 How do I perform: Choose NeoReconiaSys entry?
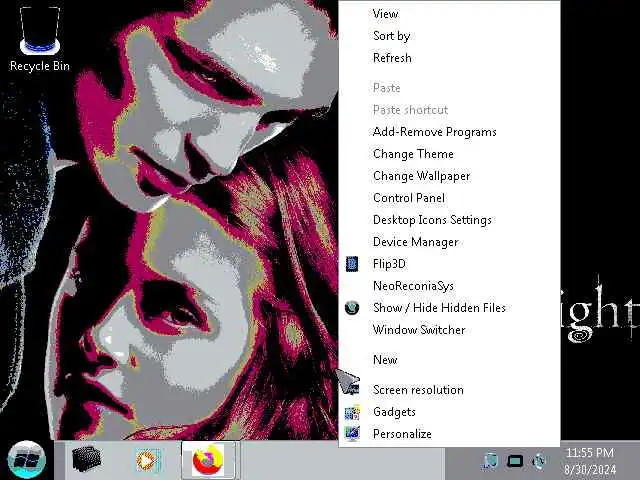coord(449,286)
